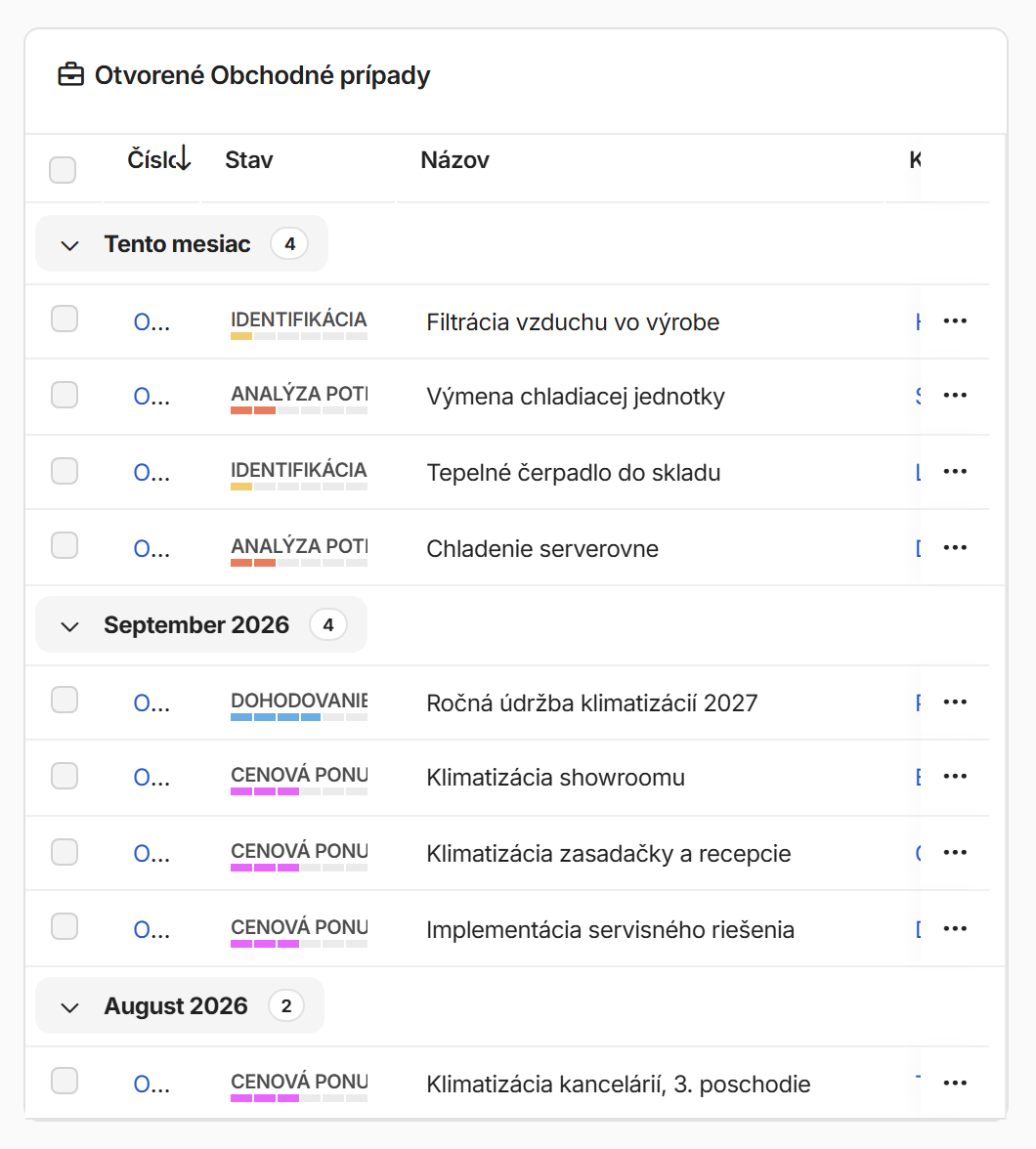Open row actions for Klimatizácia kancelárií, 3. poschodie
The width and height of the screenshot is (1036, 1149).
click(x=955, y=1083)
